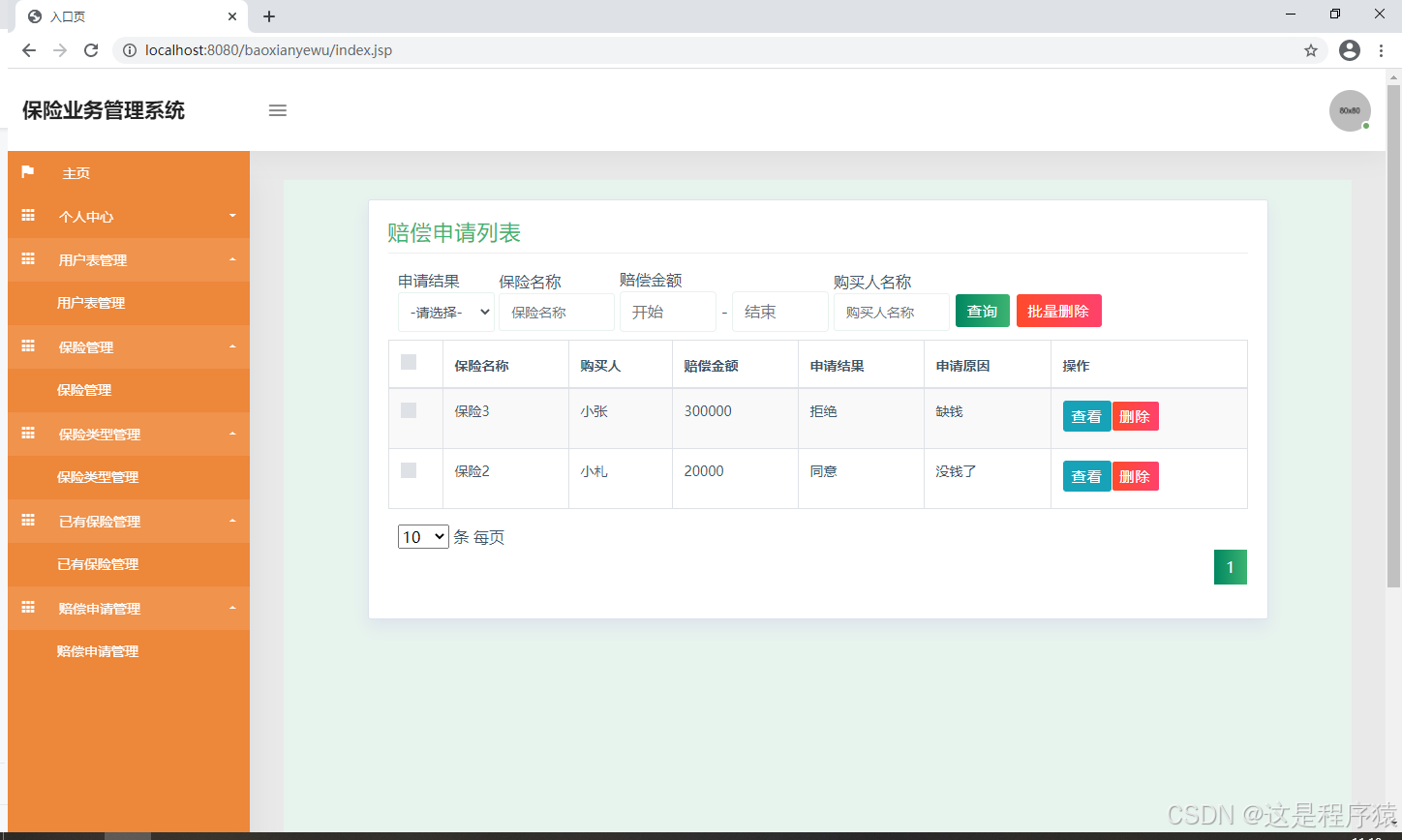1402x840 pixels.
Task: Click the flag icon next to 主页
Action: point(28,172)
